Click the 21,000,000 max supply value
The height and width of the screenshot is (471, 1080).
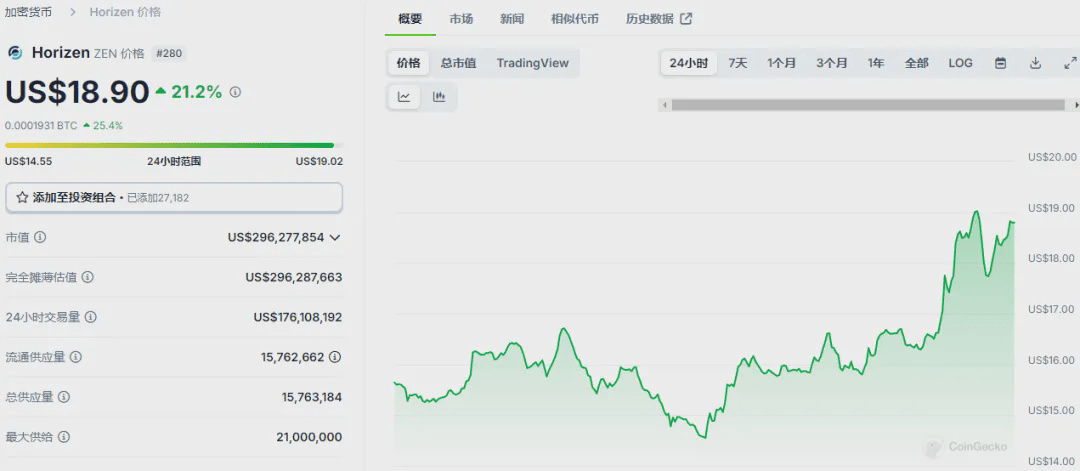point(309,437)
